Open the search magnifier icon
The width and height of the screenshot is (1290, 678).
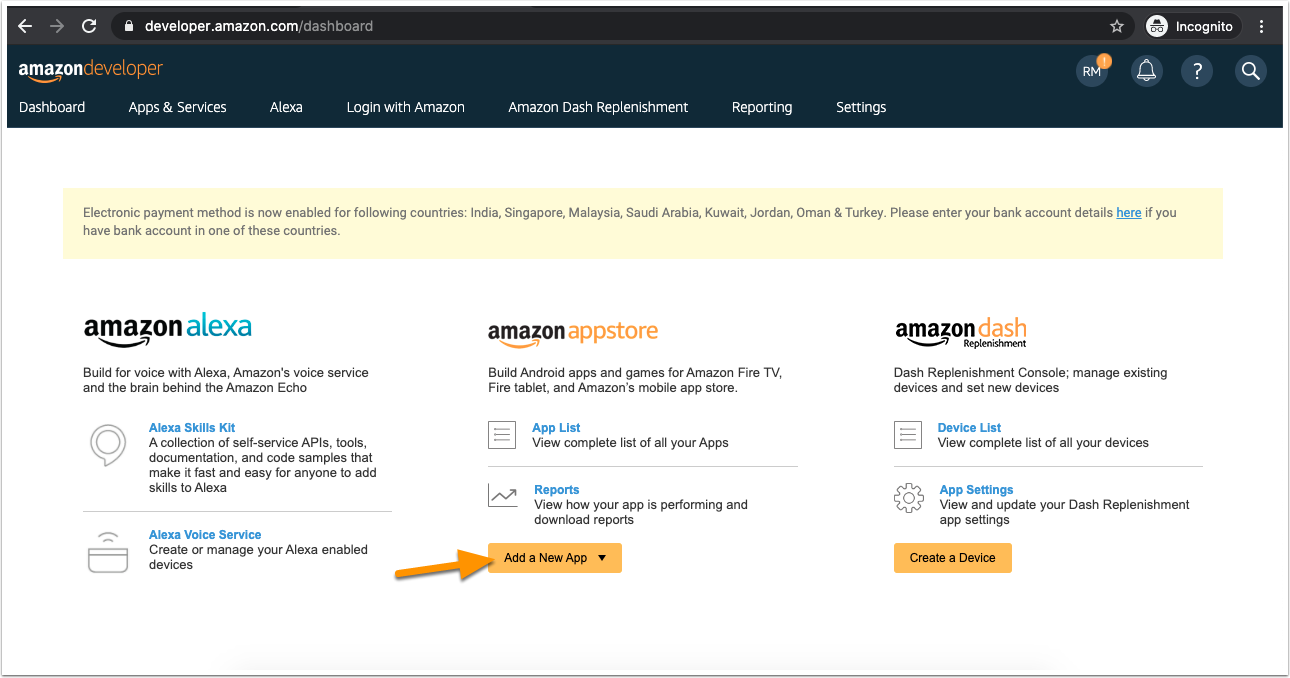point(1250,71)
